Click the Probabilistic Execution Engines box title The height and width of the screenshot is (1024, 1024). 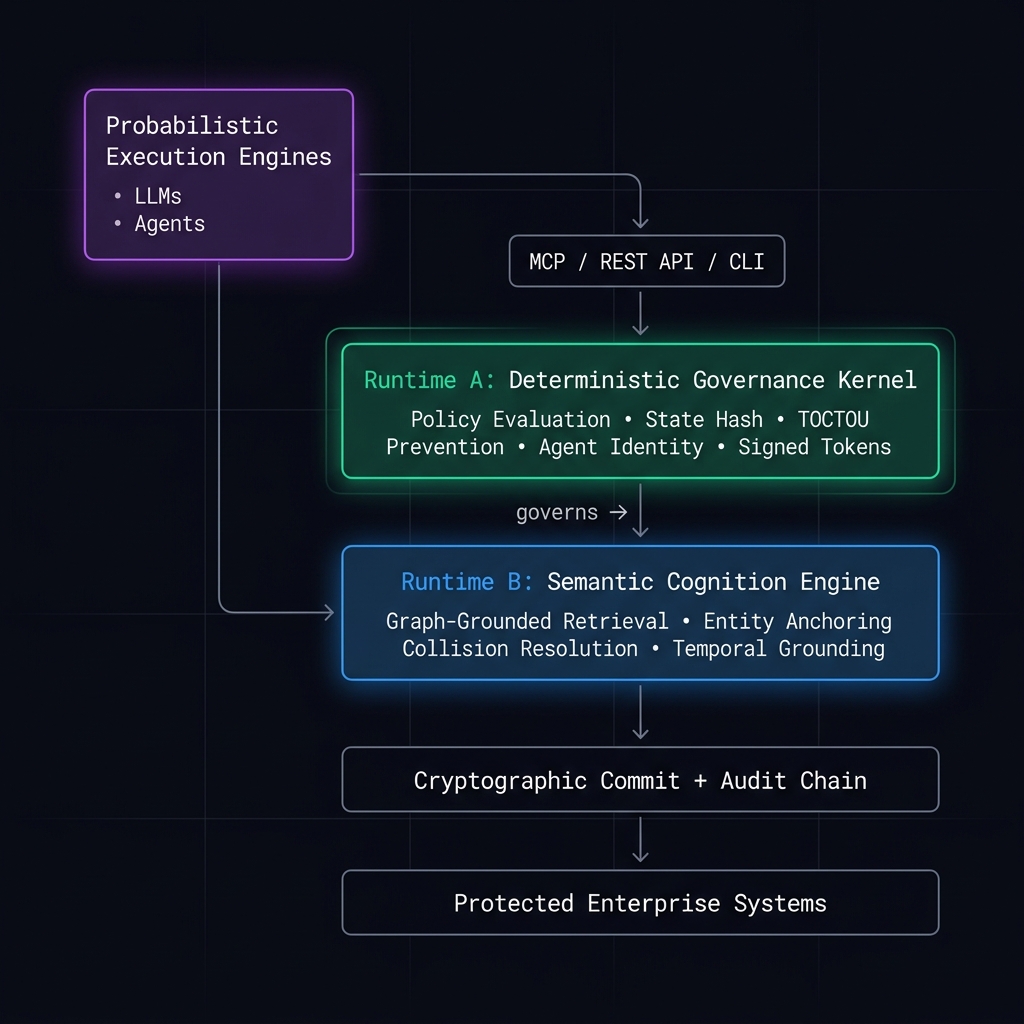point(219,141)
